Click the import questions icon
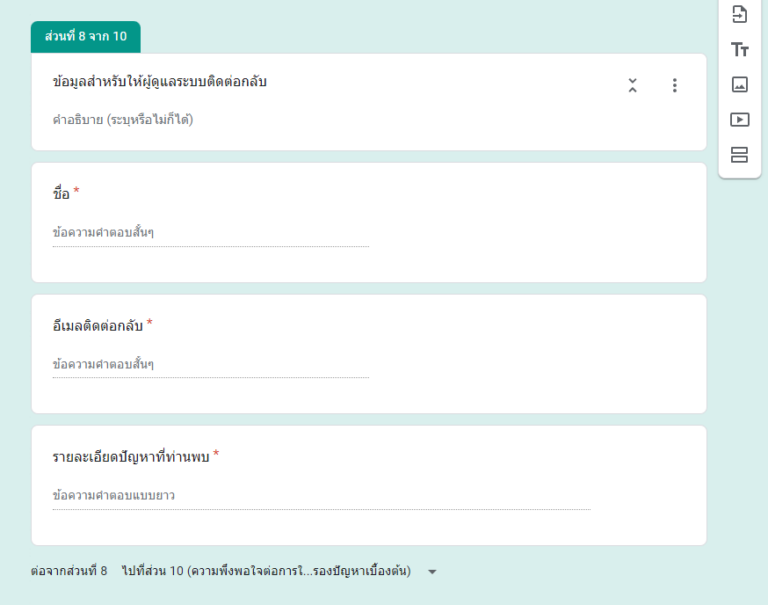The height and width of the screenshot is (605, 768). point(739,15)
